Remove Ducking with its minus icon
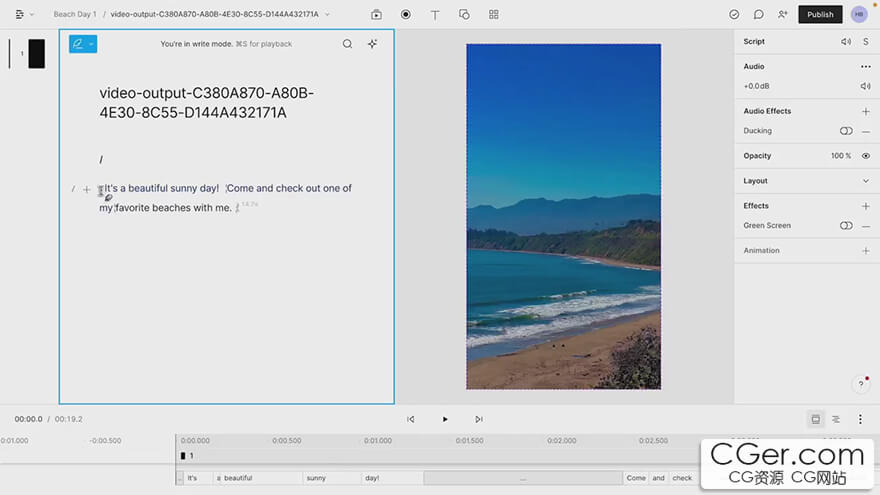The image size is (880, 495). [865, 131]
